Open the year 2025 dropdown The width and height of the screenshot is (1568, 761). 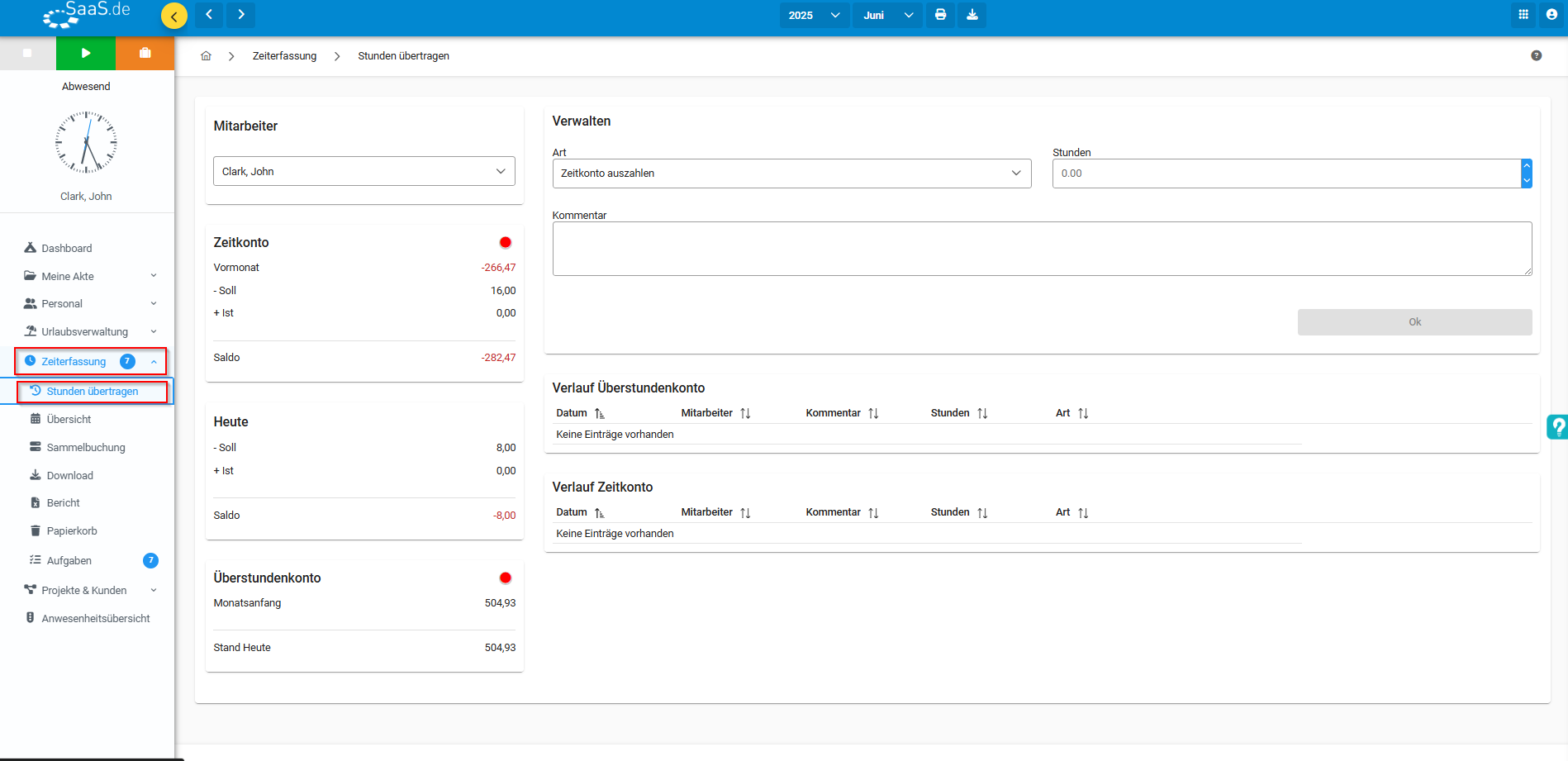(x=814, y=15)
